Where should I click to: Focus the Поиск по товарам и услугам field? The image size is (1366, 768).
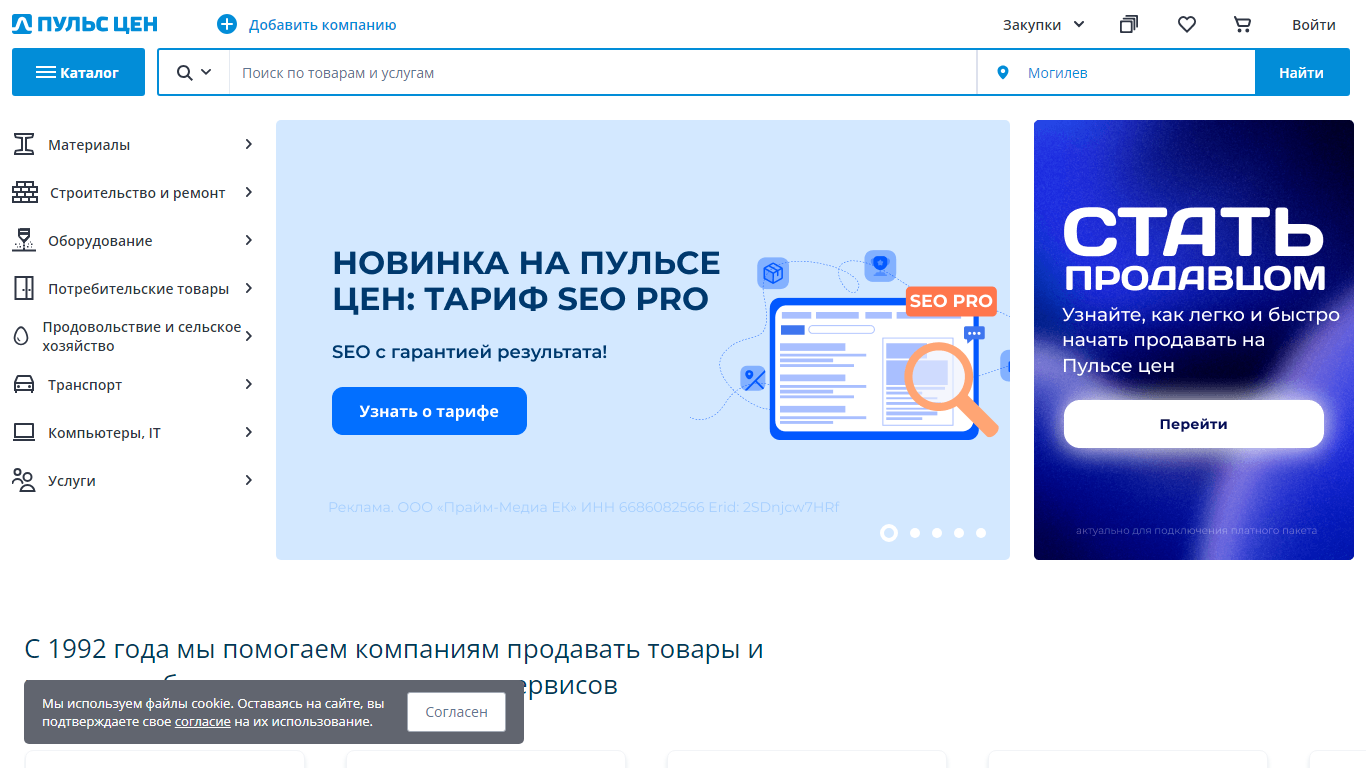[603, 73]
